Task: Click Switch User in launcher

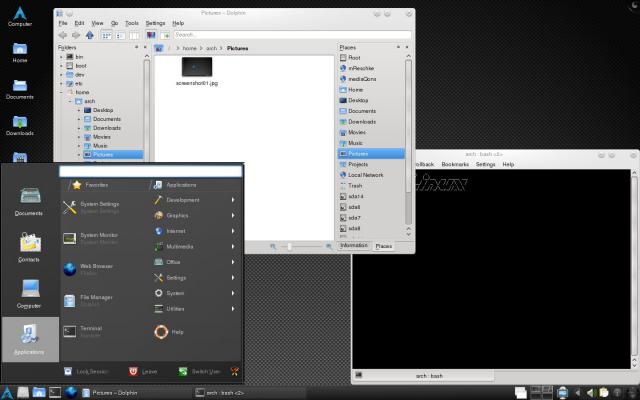Action: click(199, 371)
